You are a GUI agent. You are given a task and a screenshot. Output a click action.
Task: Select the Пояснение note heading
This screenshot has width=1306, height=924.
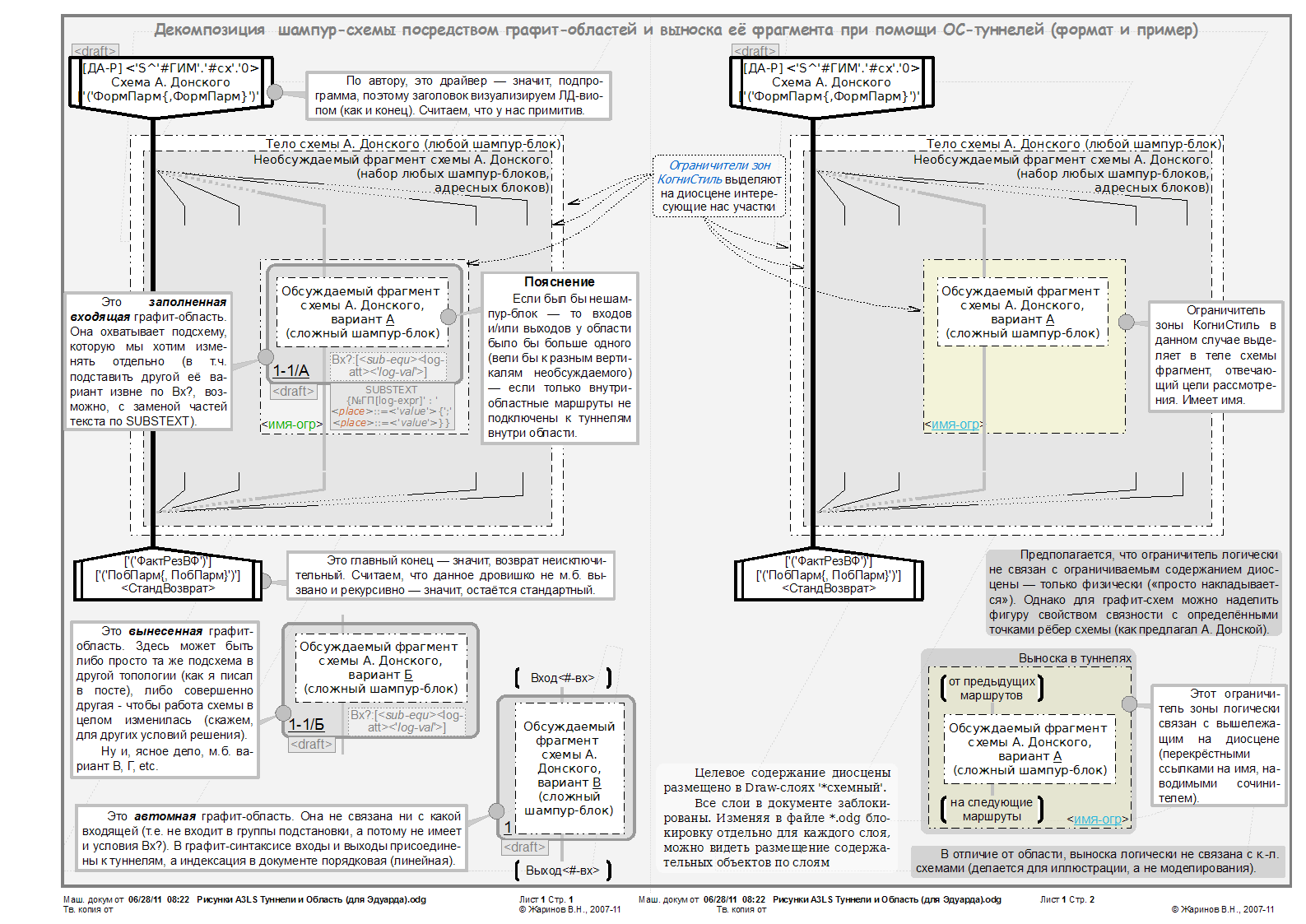(x=560, y=281)
